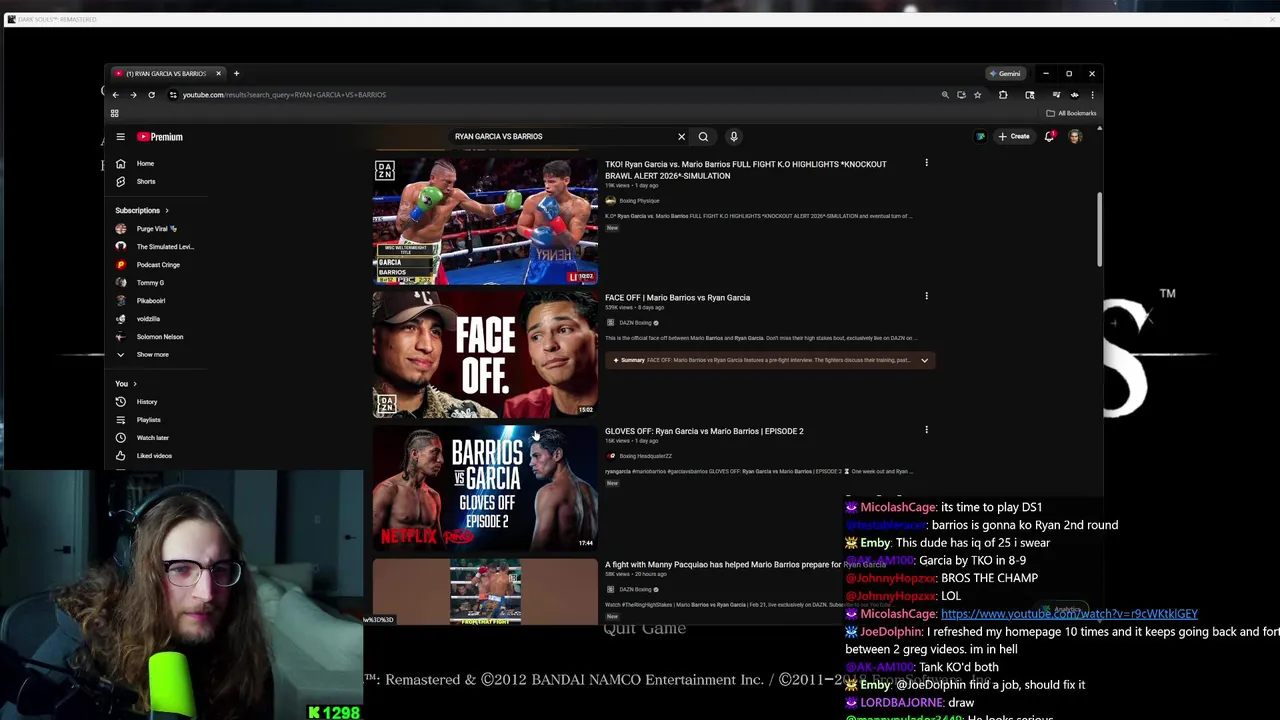Open YouTube notifications bell
The image size is (1280, 720).
(1049, 137)
